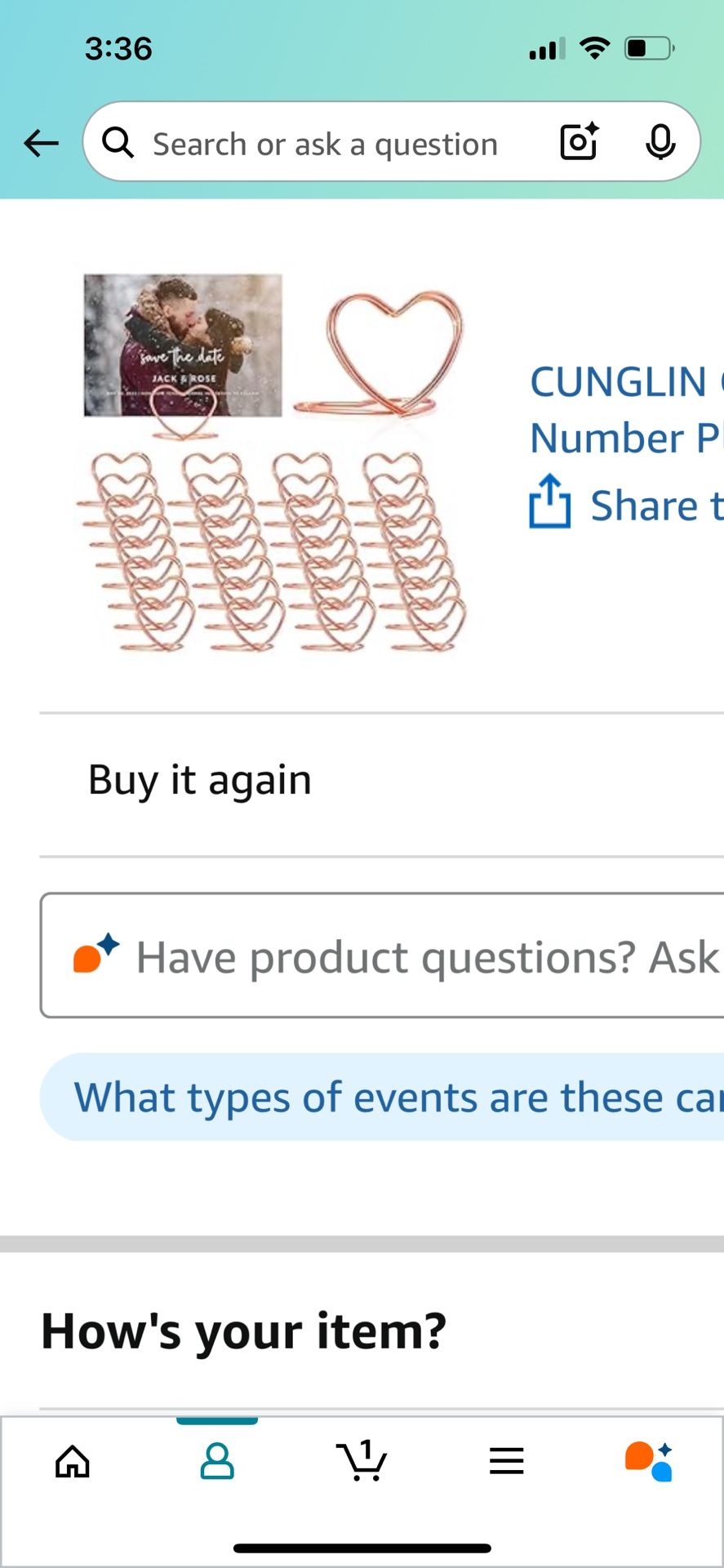The image size is (724, 1568).
Task: Open the account profile tab
Action: (217, 1461)
